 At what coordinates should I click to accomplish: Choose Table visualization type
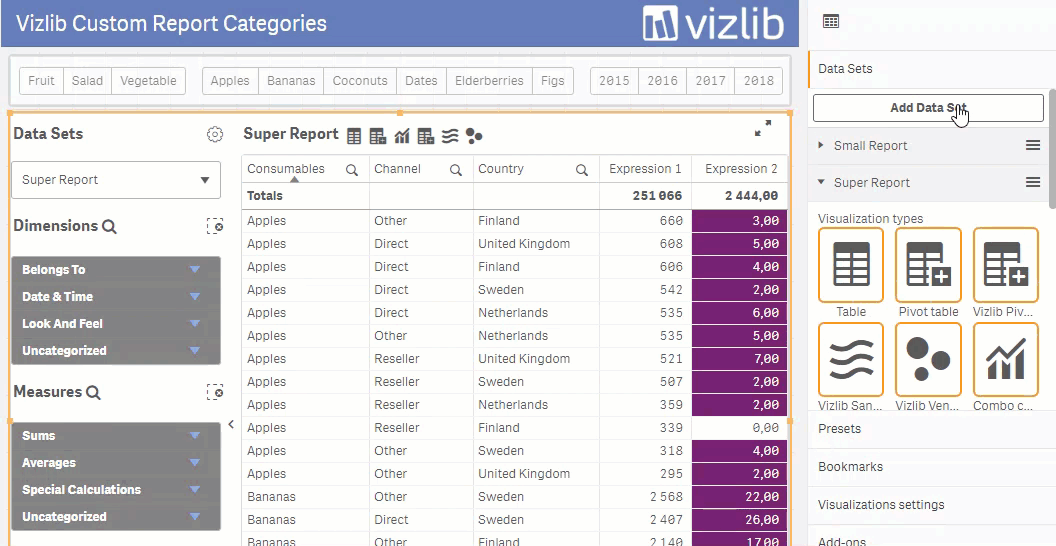(x=851, y=265)
